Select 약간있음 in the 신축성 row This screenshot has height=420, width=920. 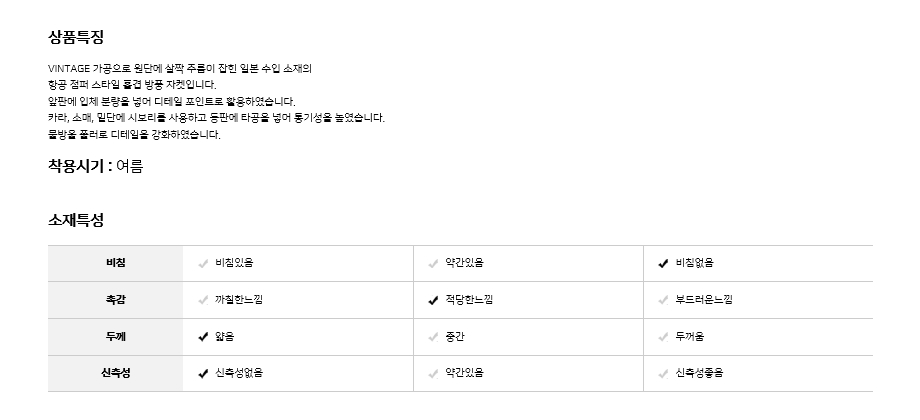coord(465,373)
